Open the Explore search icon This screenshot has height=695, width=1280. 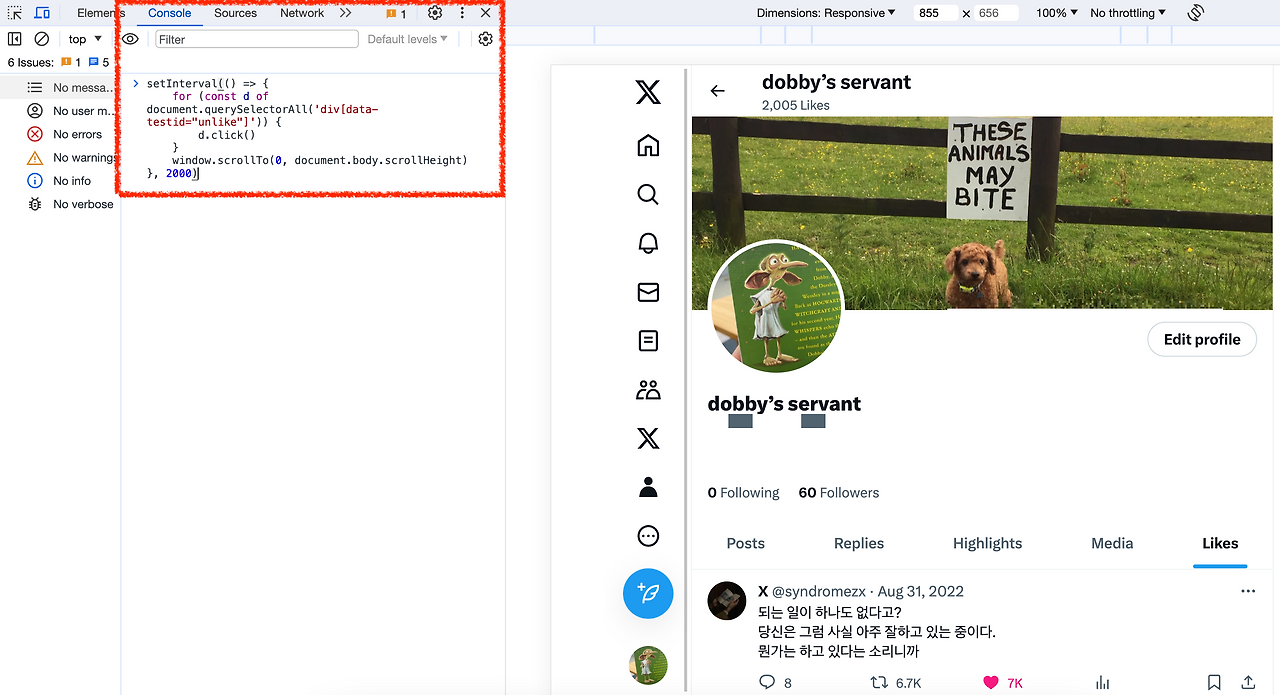point(648,194)
